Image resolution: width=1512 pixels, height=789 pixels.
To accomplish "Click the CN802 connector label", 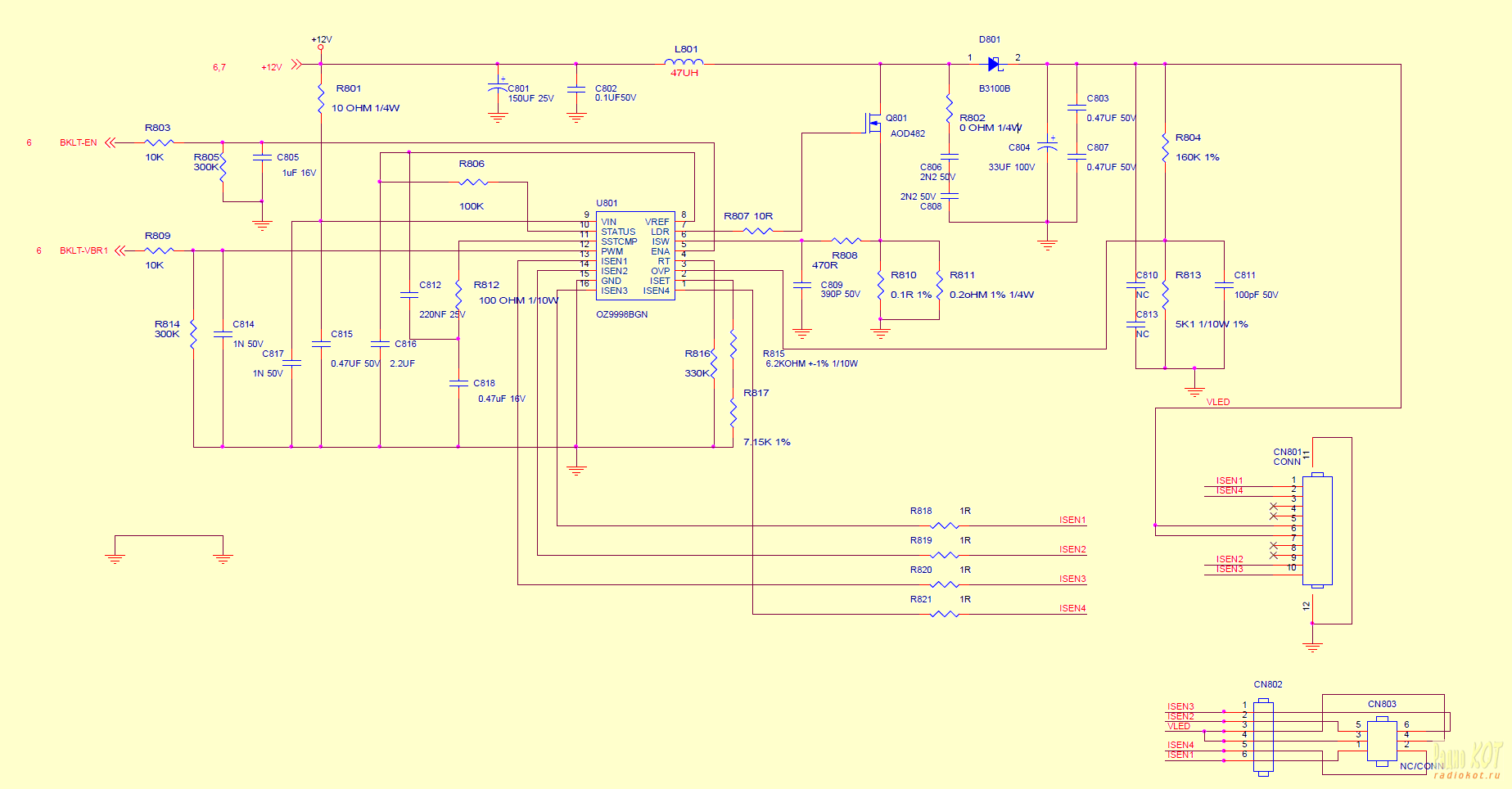I will click(x=1268, y=684).
